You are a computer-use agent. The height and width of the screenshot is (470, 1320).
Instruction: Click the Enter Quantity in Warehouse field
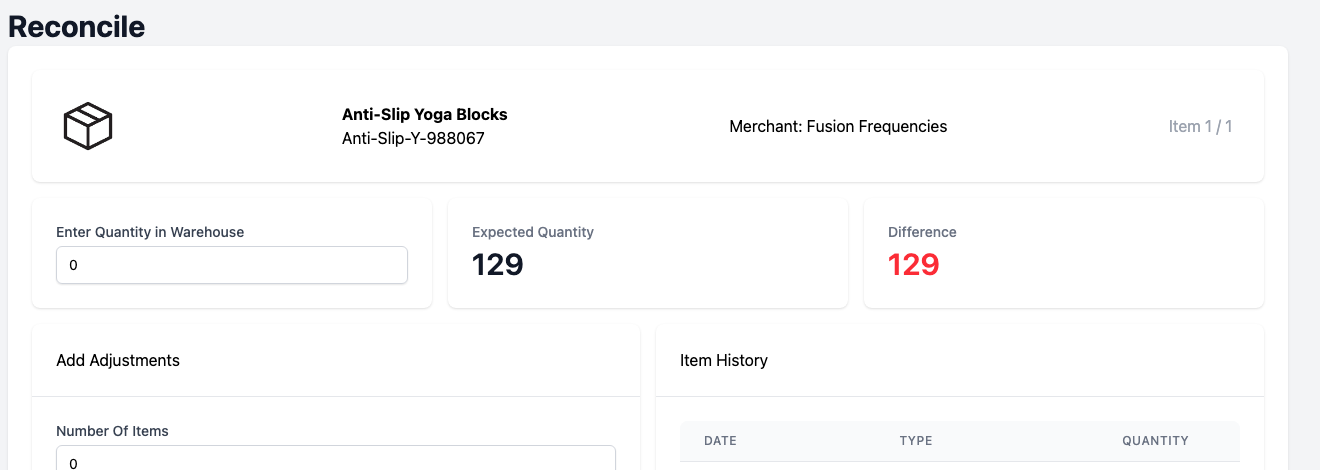point(232,265)
